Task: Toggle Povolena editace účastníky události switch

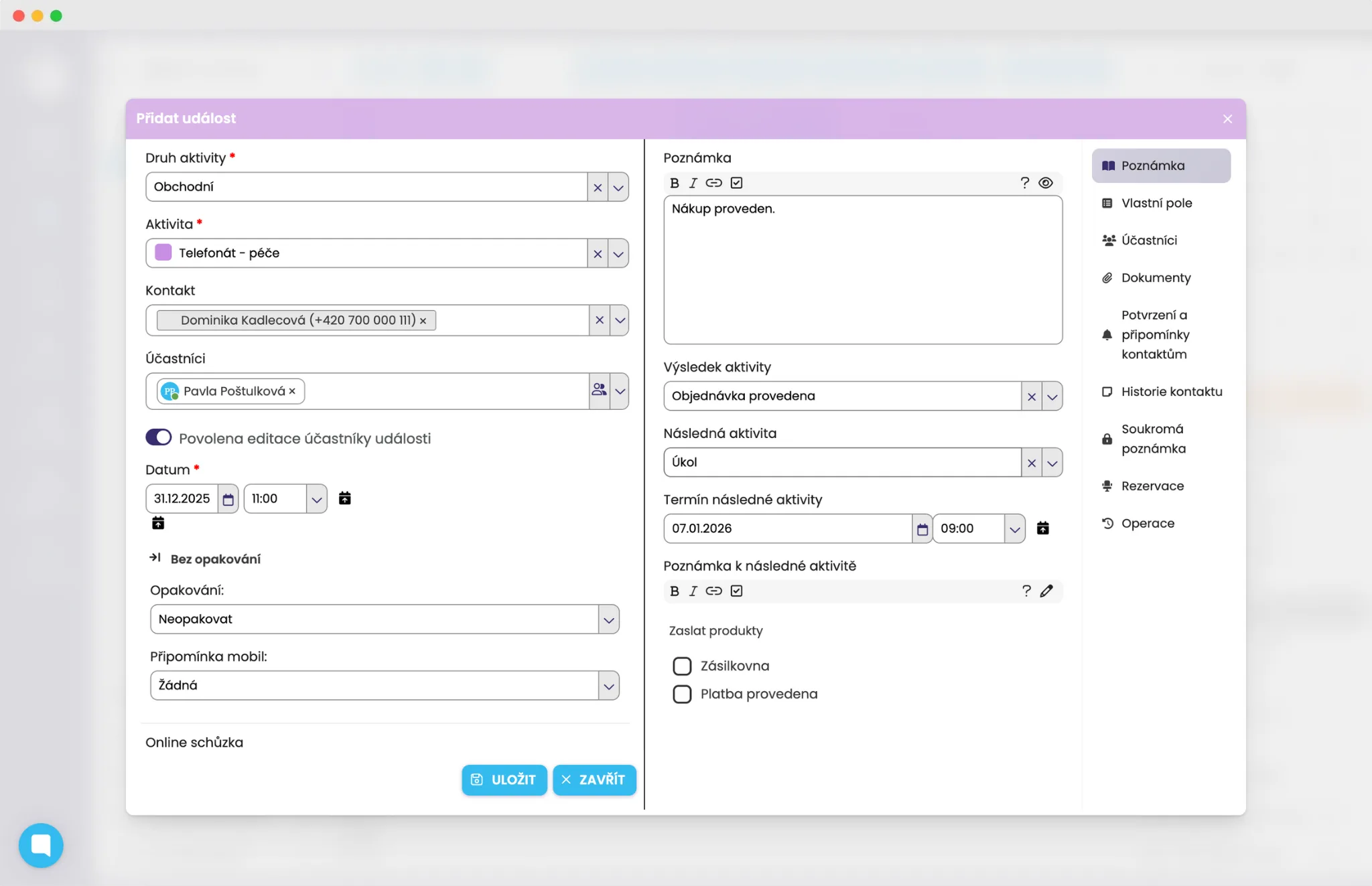Action: point(159,438)
